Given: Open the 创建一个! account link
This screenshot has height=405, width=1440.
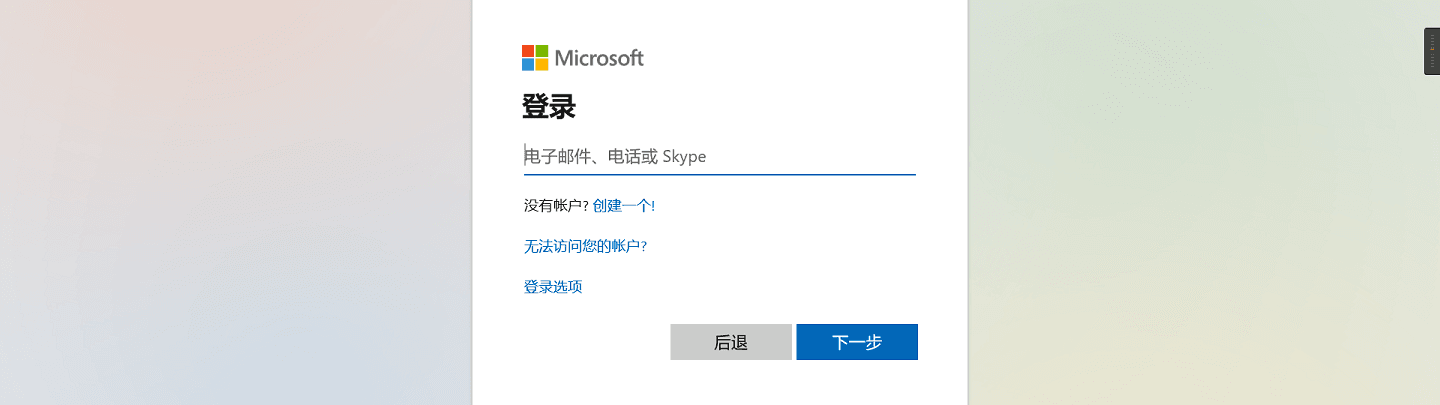Looking at the screenshot, I should [624, 205].
